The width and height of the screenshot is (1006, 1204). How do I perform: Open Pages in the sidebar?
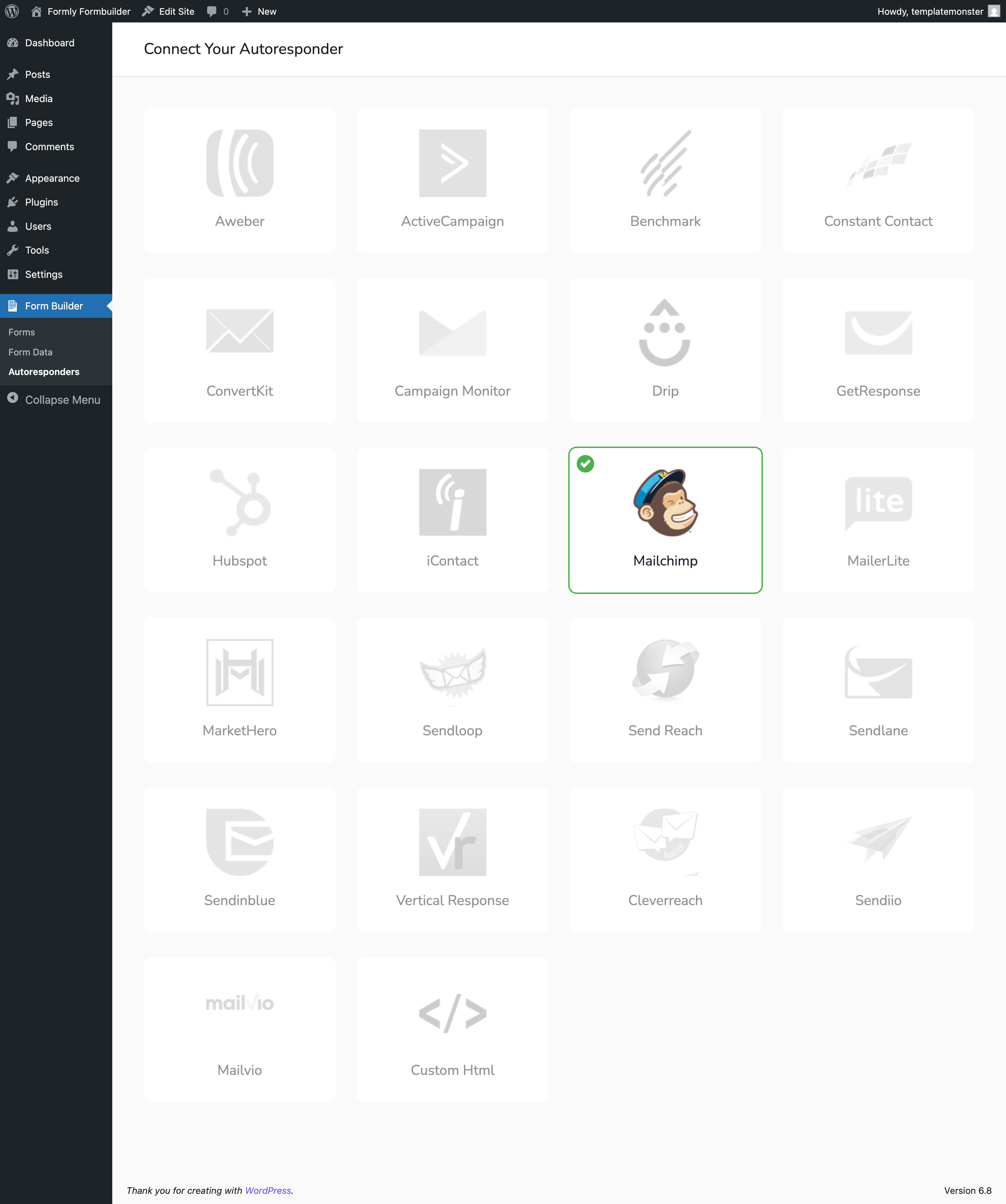click(56, 123)
